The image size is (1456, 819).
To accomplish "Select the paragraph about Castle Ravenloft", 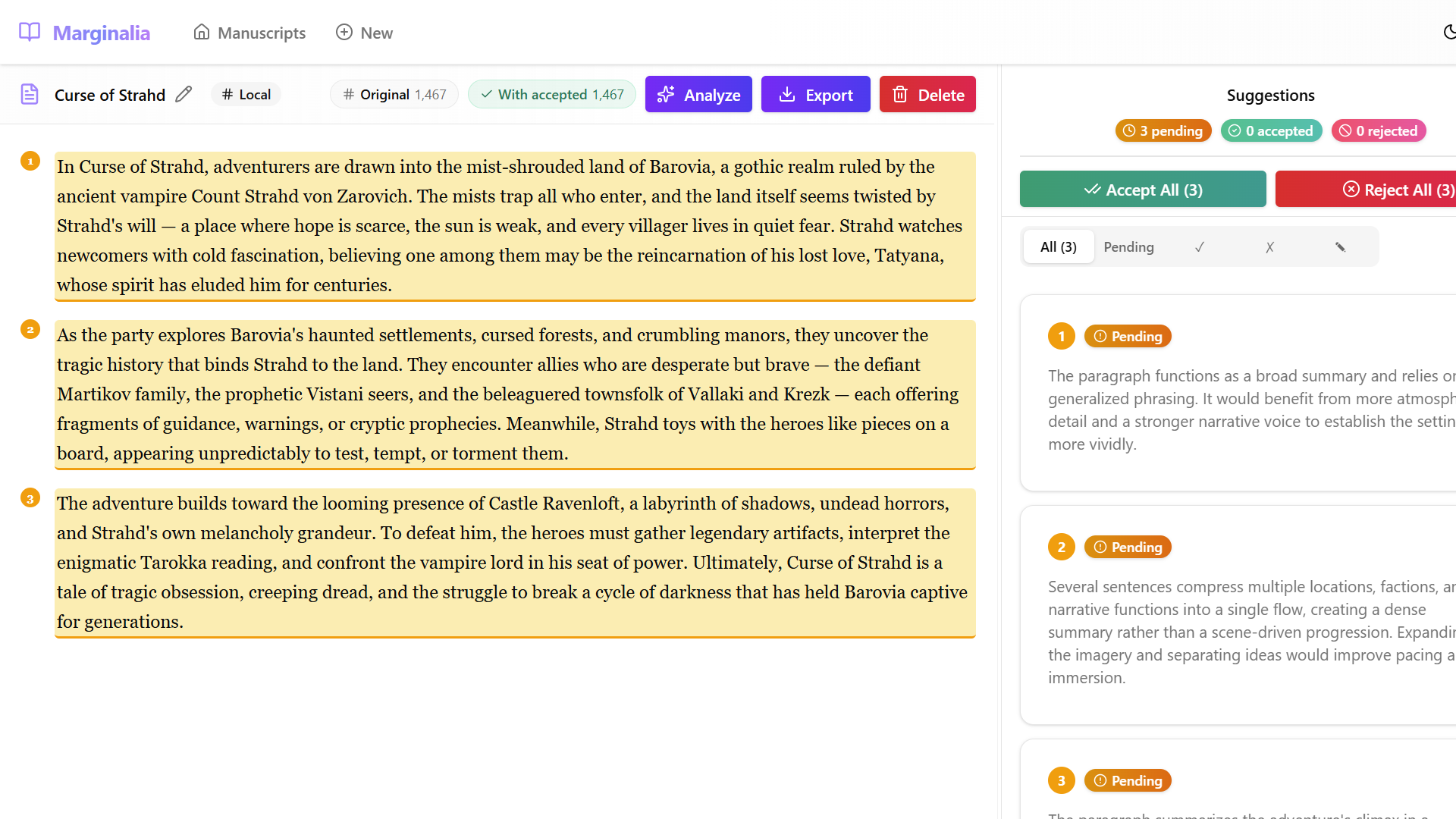I will click(x=515, y=563).
